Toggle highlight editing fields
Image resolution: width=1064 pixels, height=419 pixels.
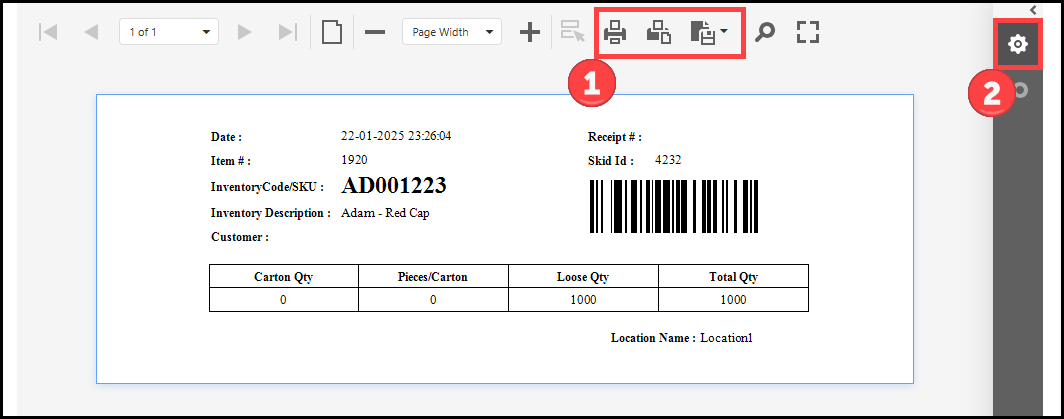(572, 32)
